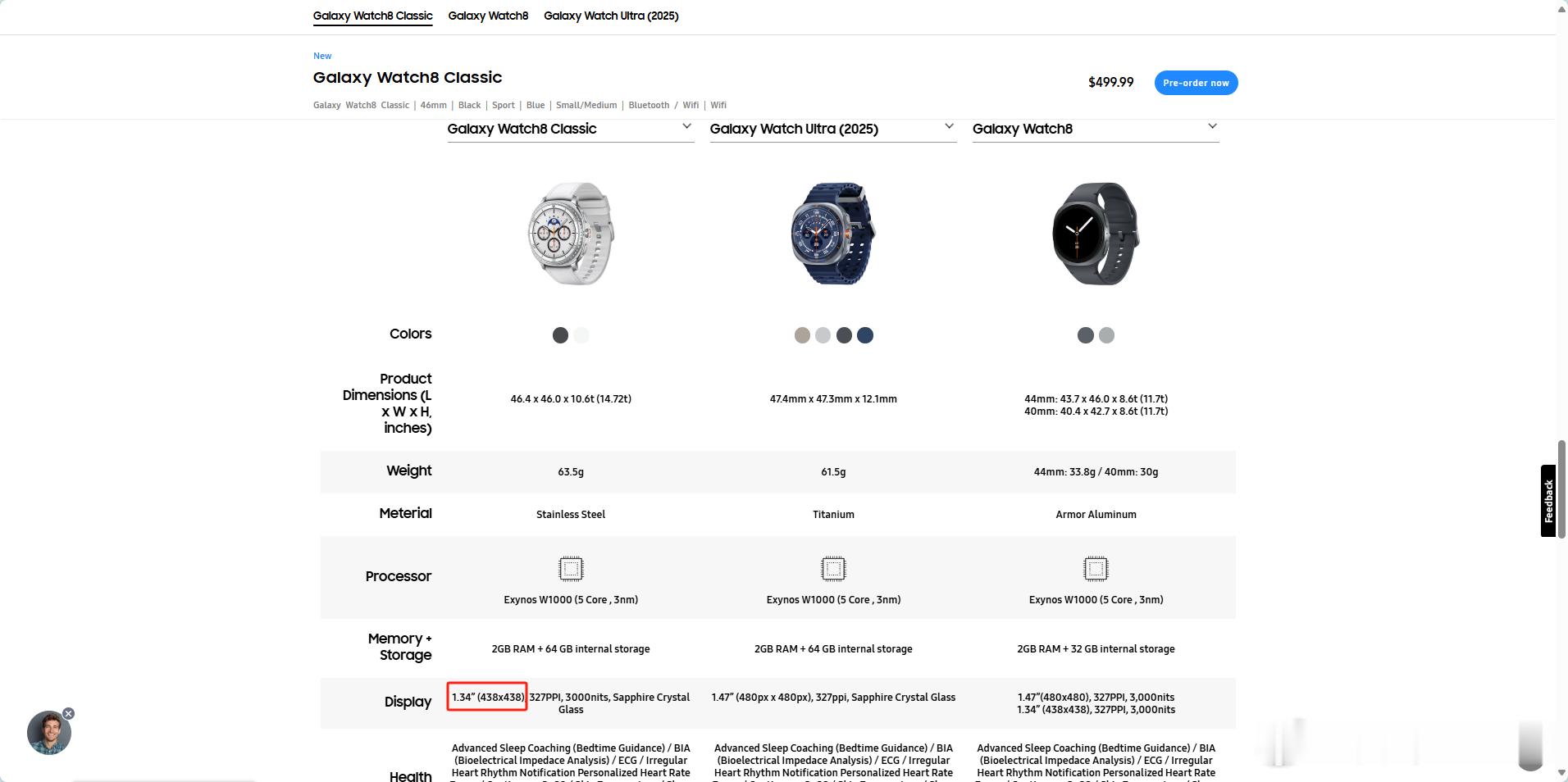The width and height of the screenshot is (1568, 782).
Task: Click the graphite Galaxy Watch8 image
Action: [1096, 234]
